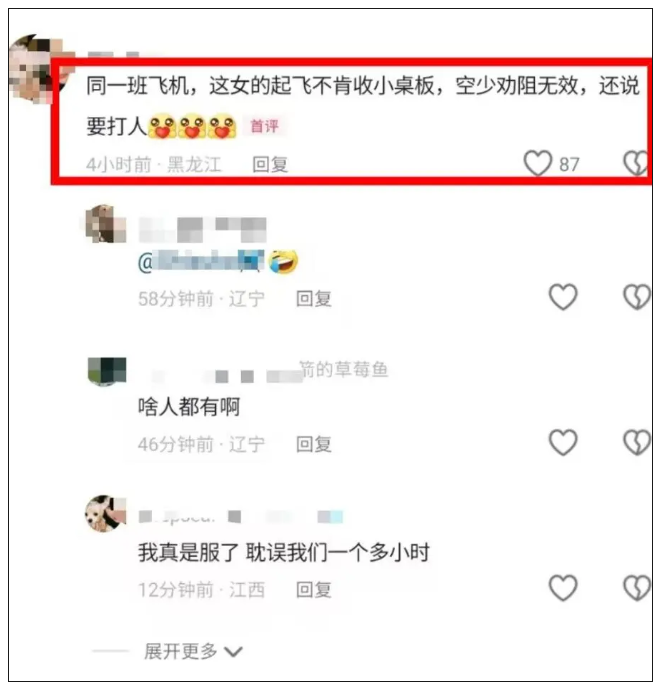Open the dog avatar of 江西 commenter

tap(105, 513)
